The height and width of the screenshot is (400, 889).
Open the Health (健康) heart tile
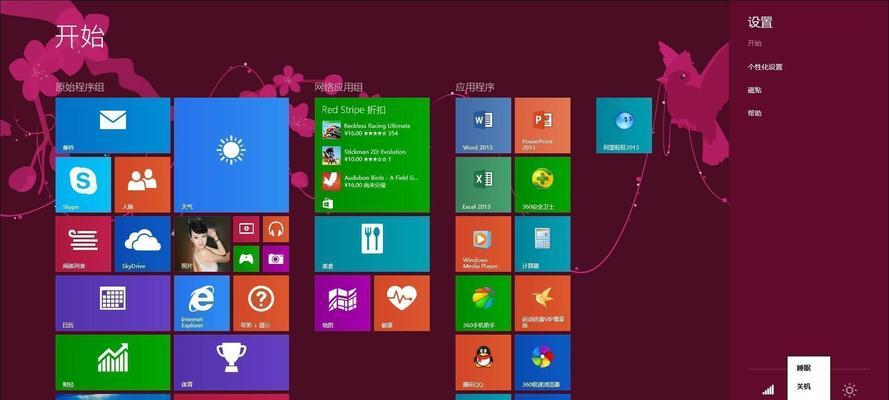tap(401, 303)
